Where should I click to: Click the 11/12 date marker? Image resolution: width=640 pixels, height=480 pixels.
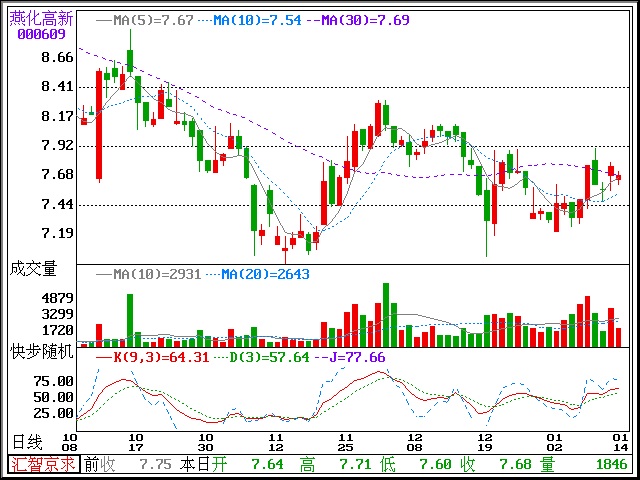pos(276,442)
